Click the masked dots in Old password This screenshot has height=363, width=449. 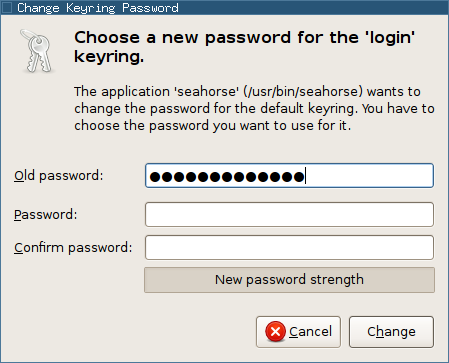227,176
